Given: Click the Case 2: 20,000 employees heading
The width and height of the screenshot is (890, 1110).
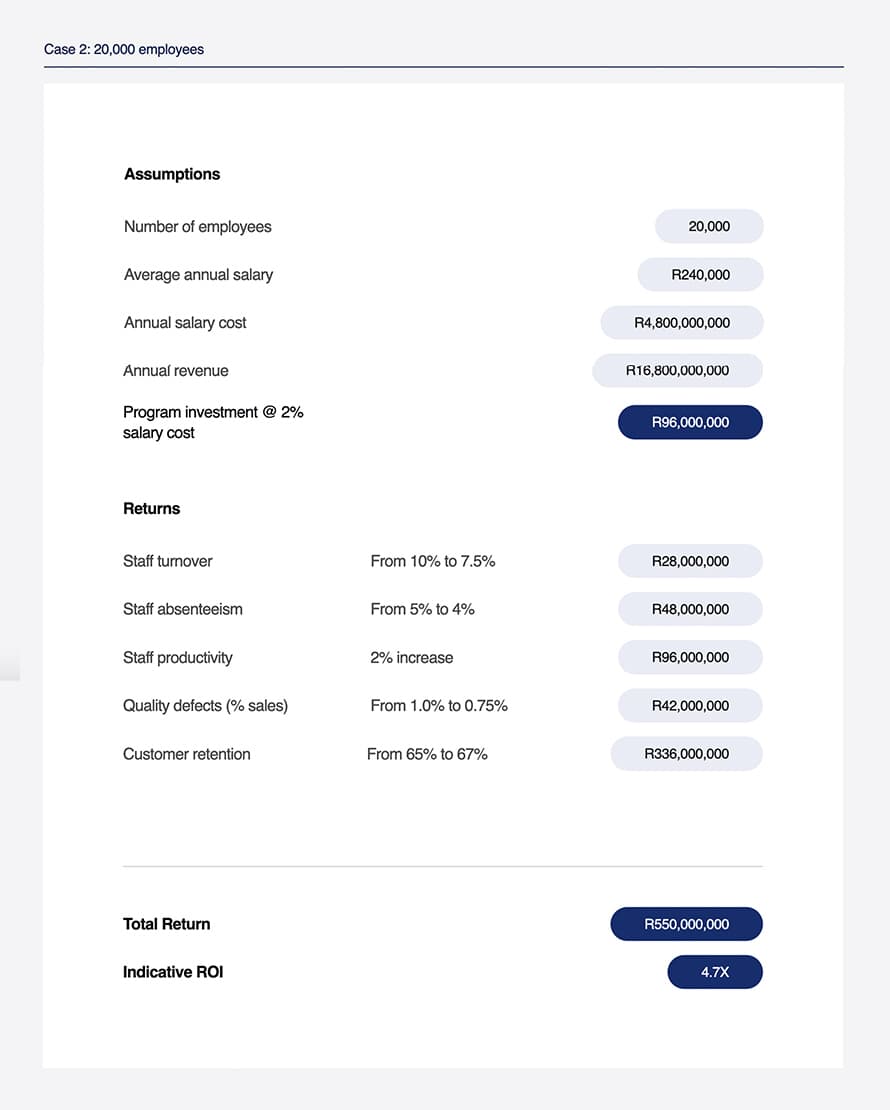Looking at the screenshot, I should point(124,49).
